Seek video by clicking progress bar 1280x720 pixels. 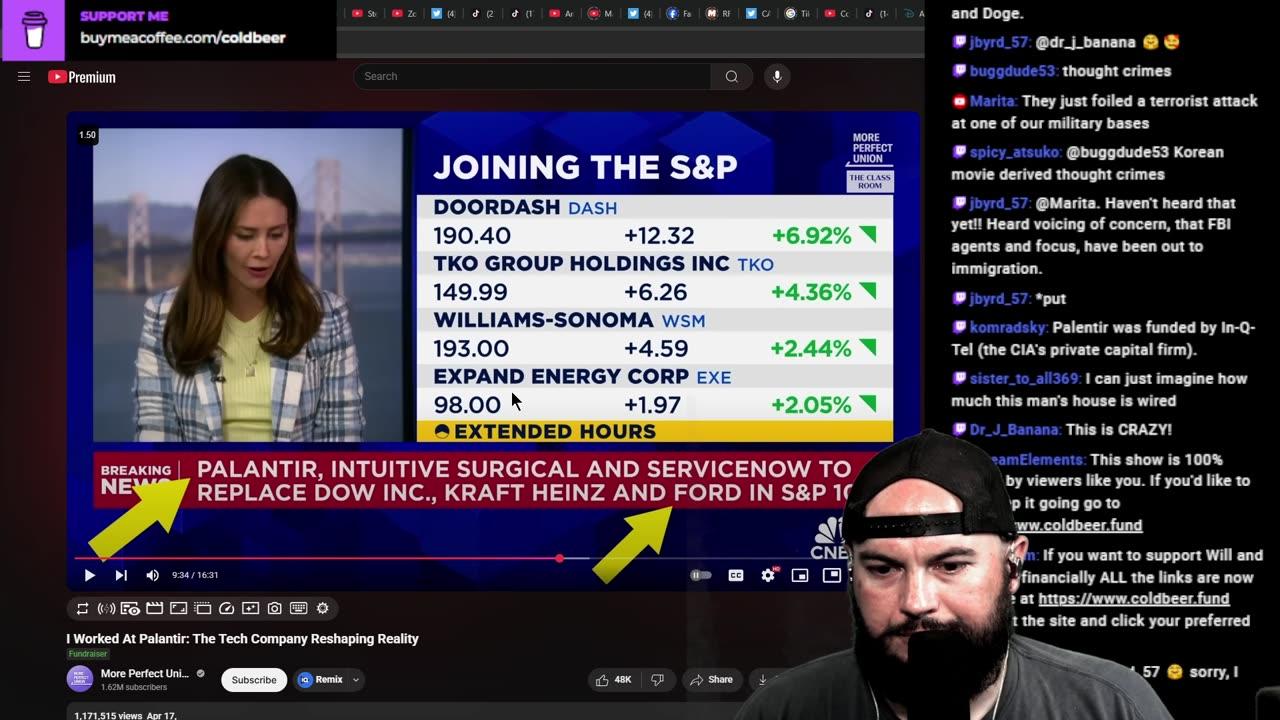tap(461, 558)
